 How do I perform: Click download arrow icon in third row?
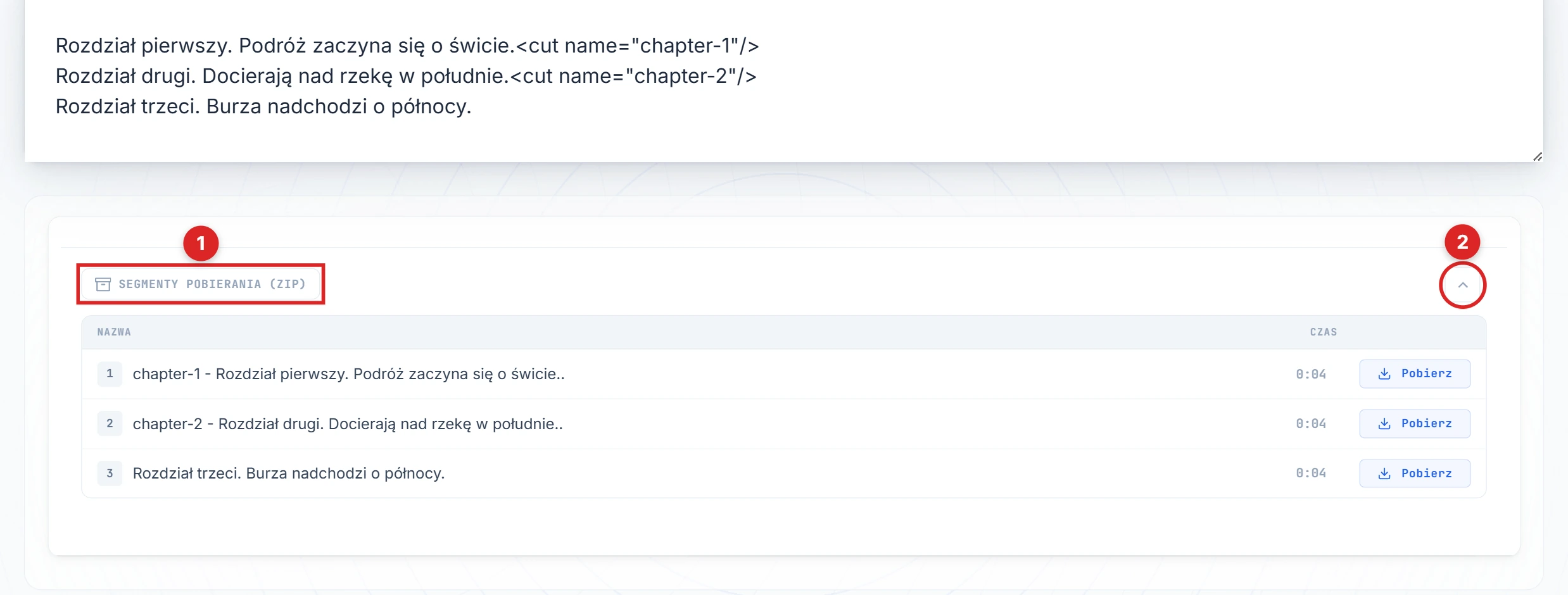point(1384,473)
